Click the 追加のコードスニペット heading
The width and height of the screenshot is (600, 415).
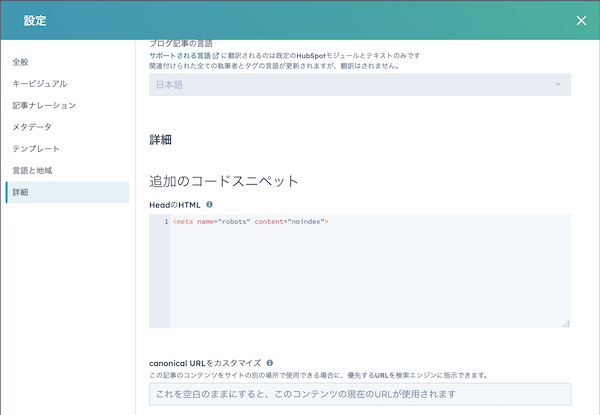coord(223,181)
